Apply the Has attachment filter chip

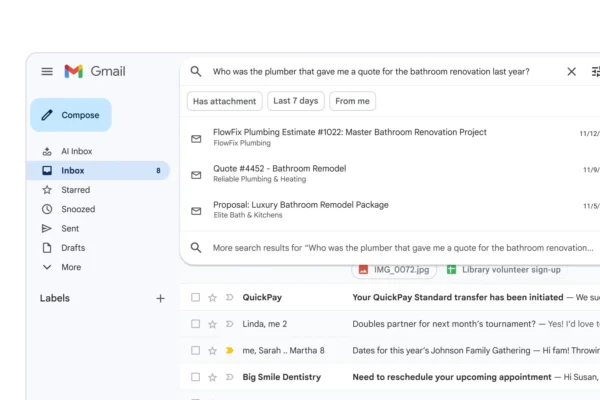click(x=225, y=101)
